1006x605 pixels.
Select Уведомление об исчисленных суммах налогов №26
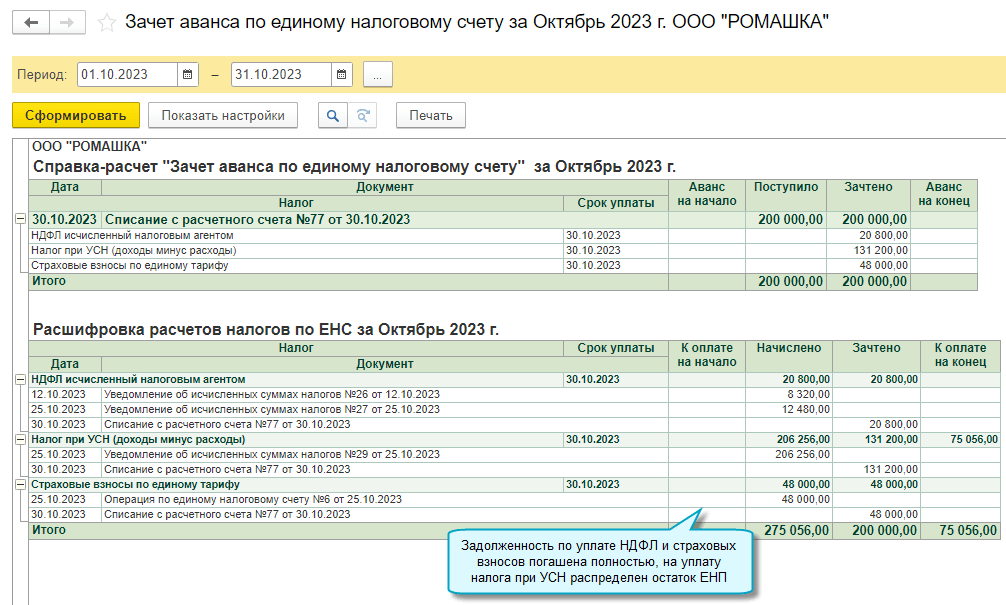(272, 395)
